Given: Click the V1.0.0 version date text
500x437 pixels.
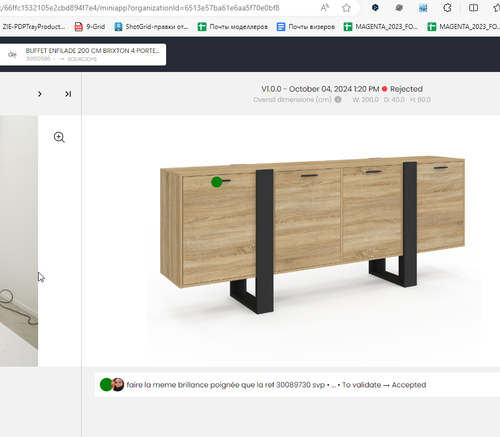Looking at the screenshot, I should 320,89.
